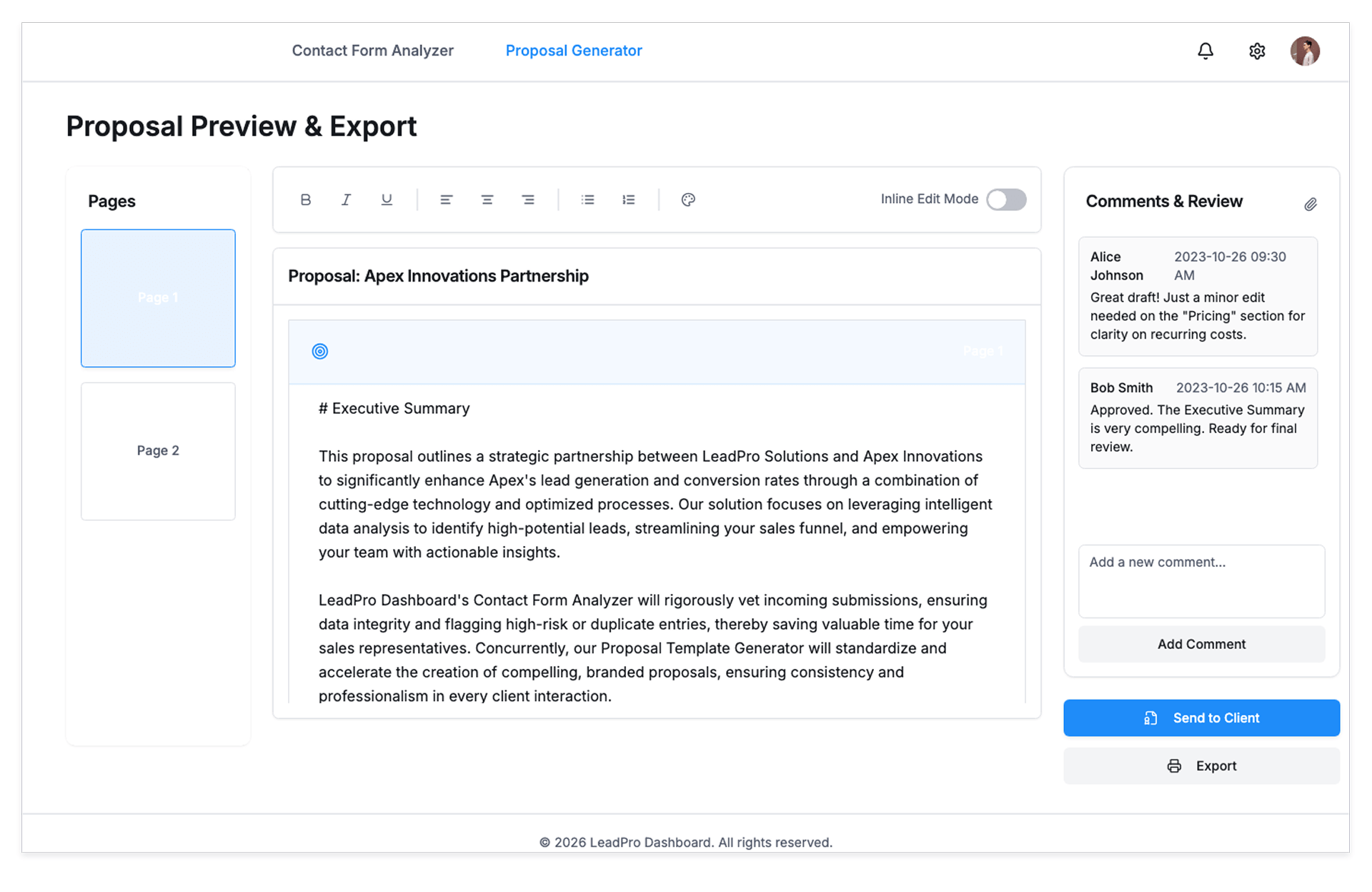
Task: Click the attachment paperclip icon
Action: (1310, 204)
